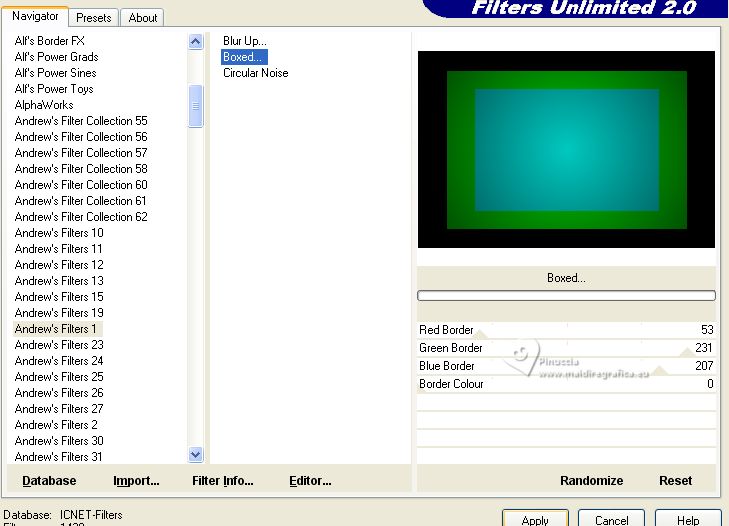Click the filter list scroll down arrow
This screenshot has height=526, width=729.
pyautogui.click(x=196, y=454)
